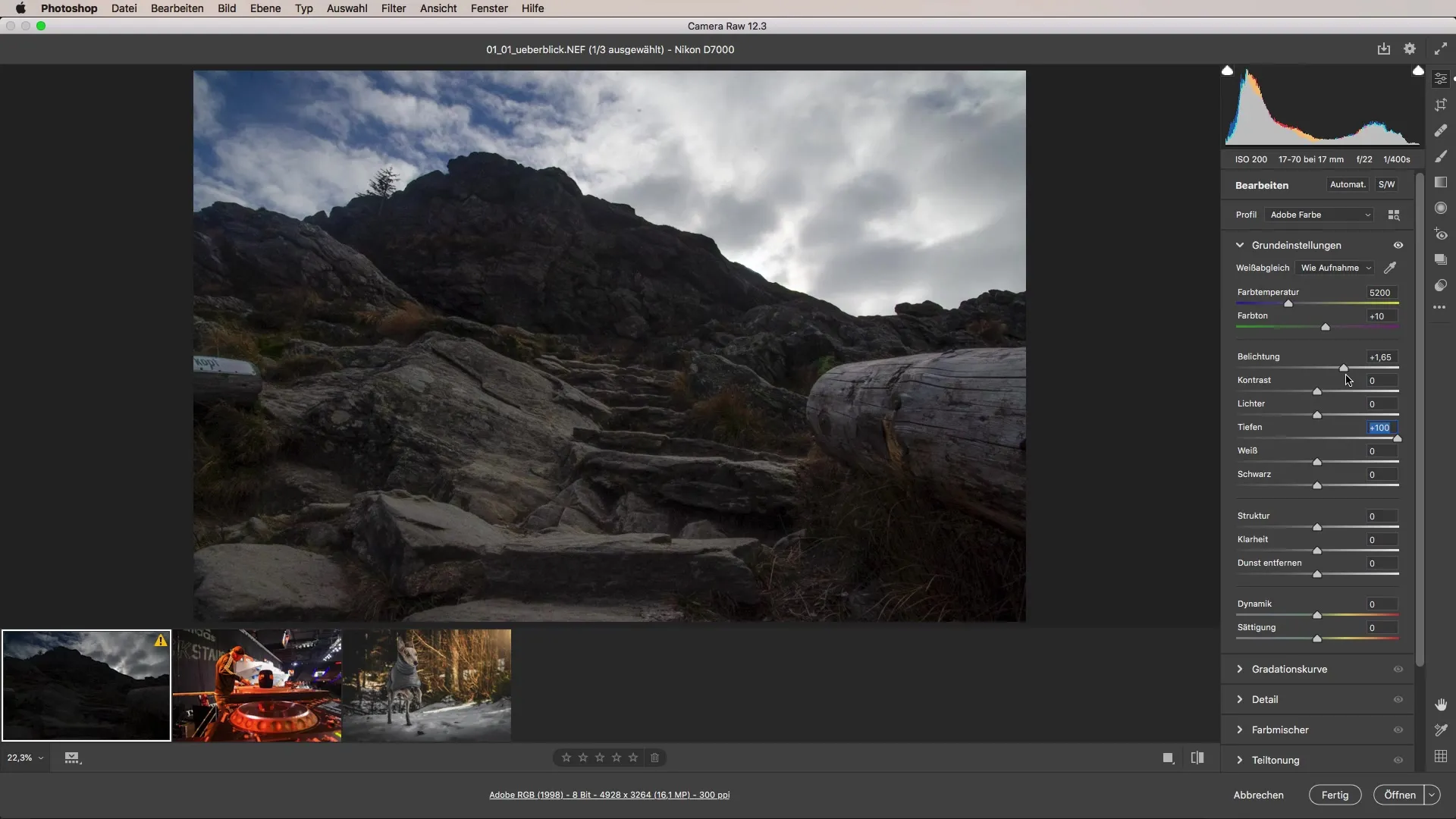Select the Crop and rotate tool
Viewport: 1456px width, 819px height.
pos(1441,105)
